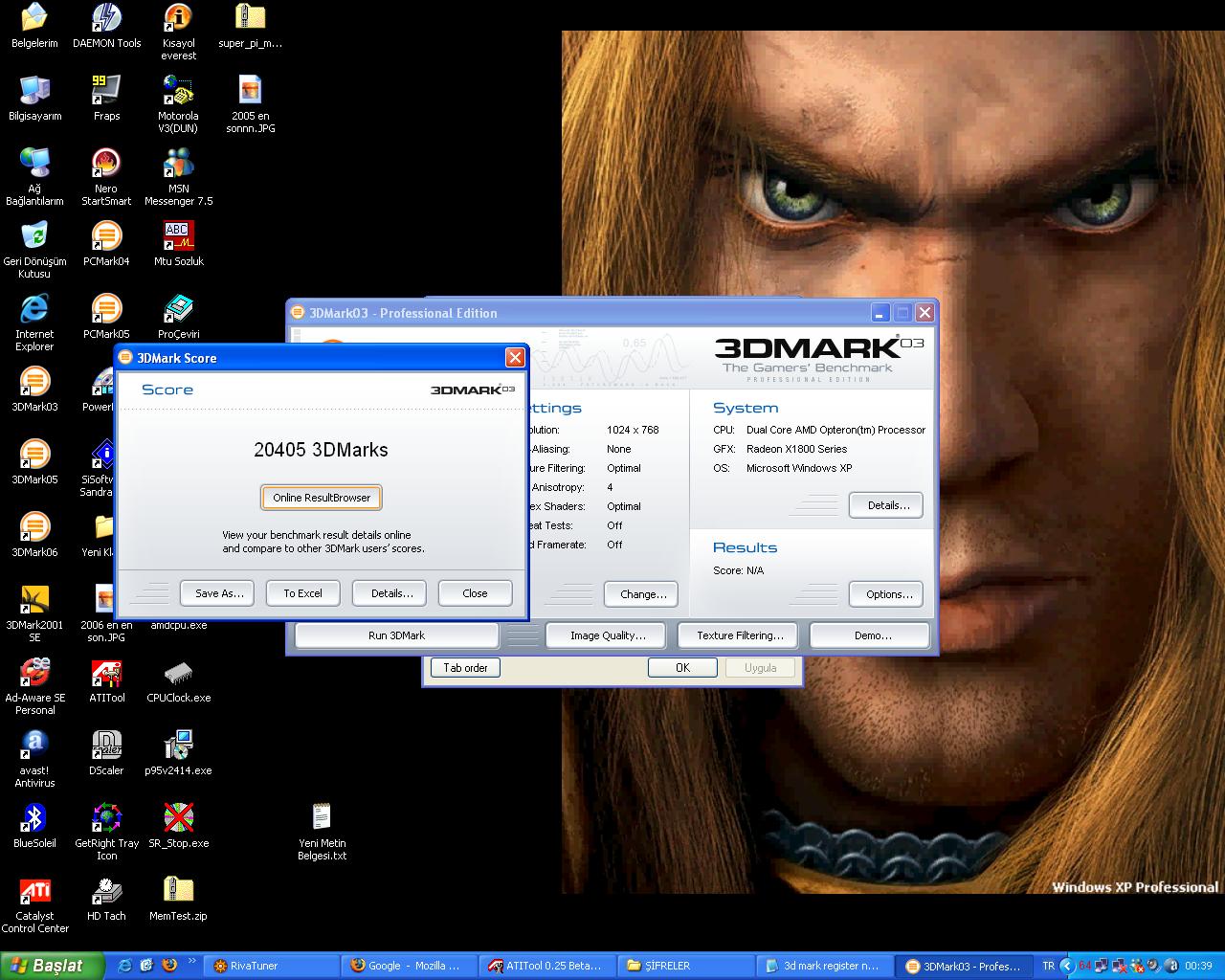The height and width of the screenshot is (980, 1225).
Task: Launch the Internet Explorer desktop icon
Action: (34, 323)
